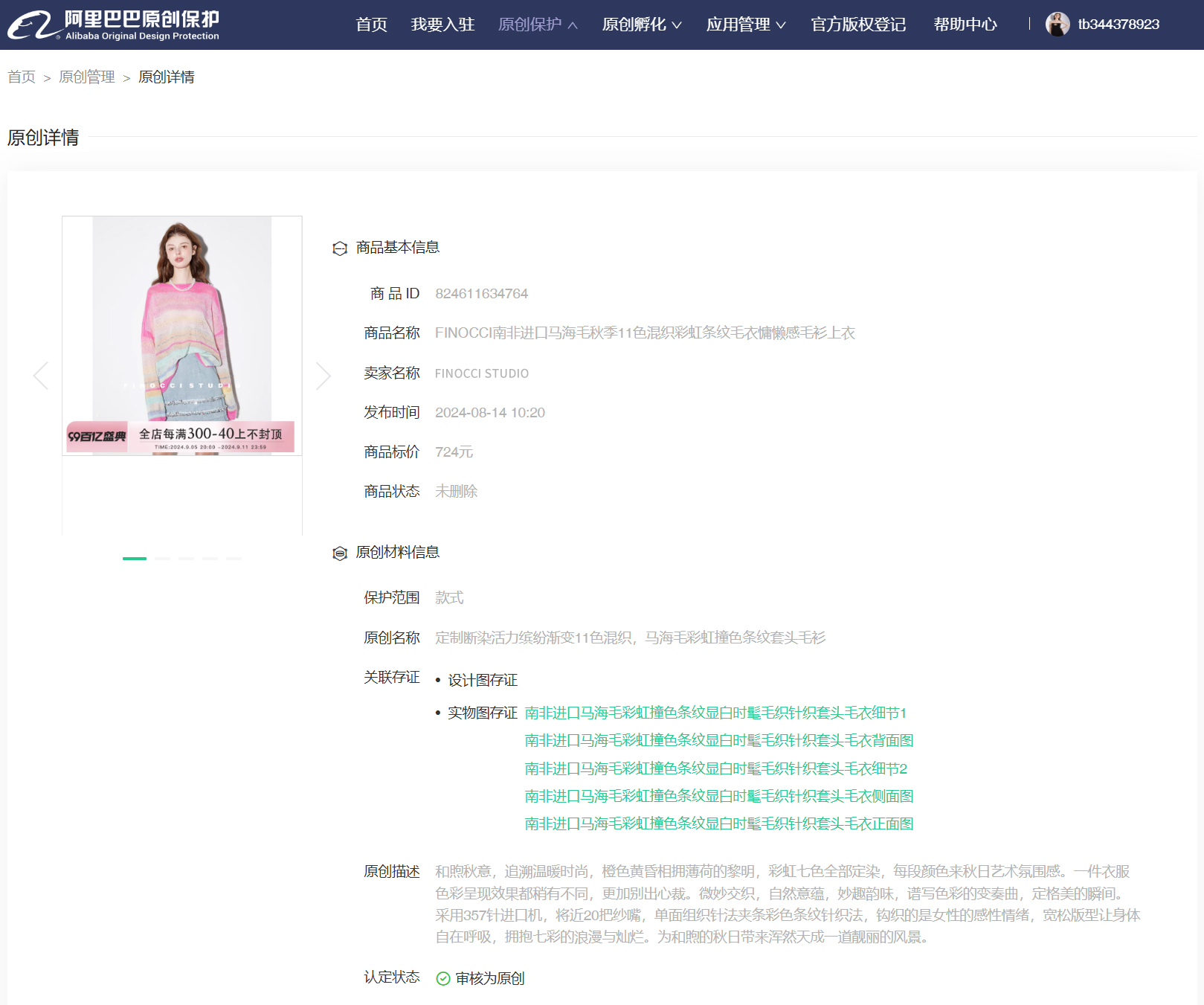Screen dimensions: 1204x1005
Task: Open 官方版权登记 page
Action: pos(858,25)
